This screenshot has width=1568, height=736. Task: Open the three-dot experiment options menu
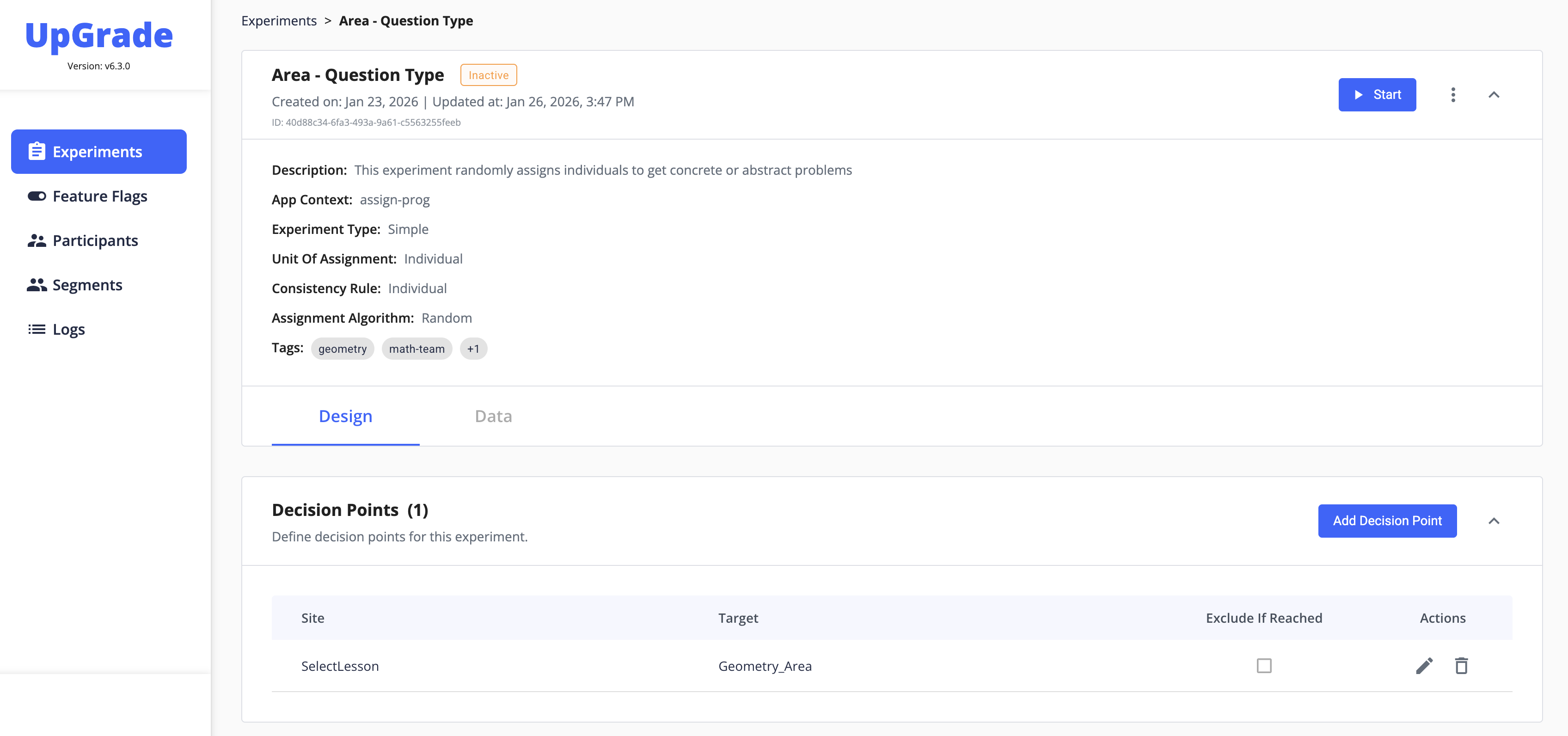point(1452,95)
